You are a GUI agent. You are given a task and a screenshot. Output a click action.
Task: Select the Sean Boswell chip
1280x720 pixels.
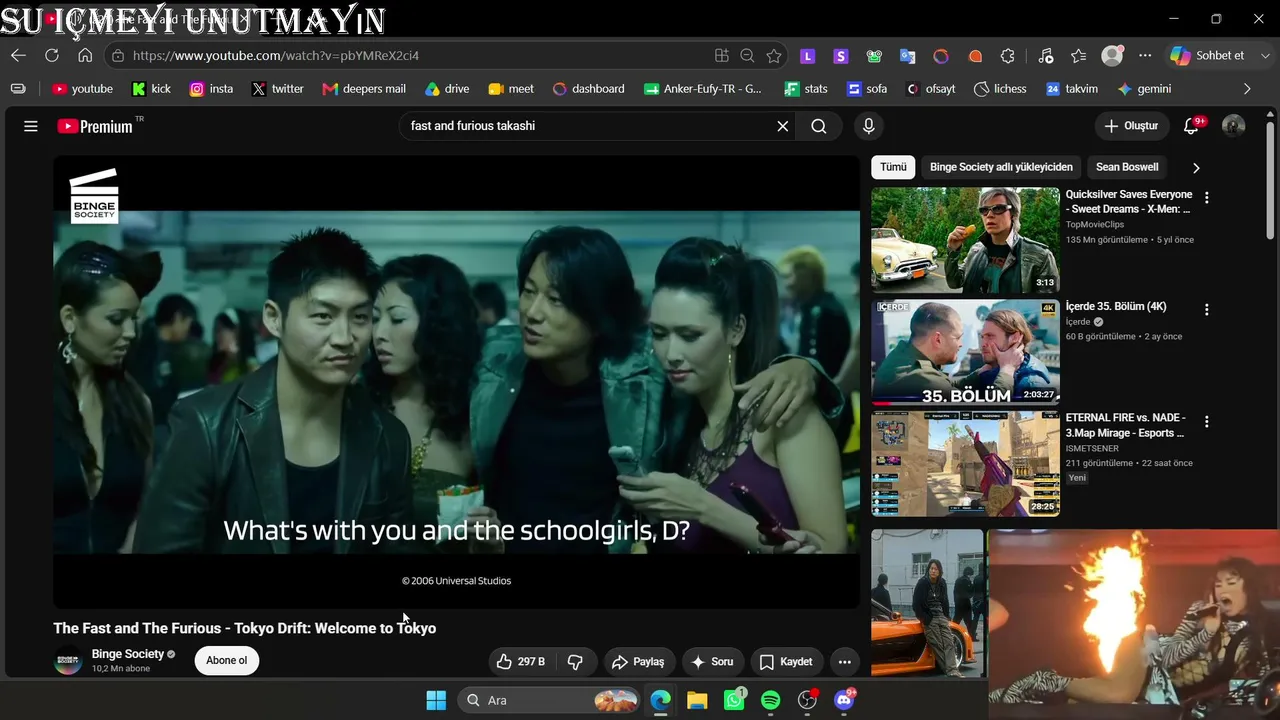click(x=1127, y=167)
